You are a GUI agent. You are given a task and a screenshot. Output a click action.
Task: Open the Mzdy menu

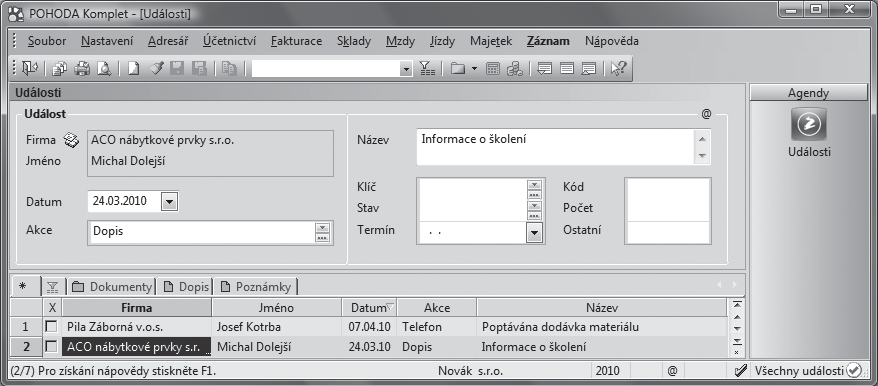coord(400,41)
